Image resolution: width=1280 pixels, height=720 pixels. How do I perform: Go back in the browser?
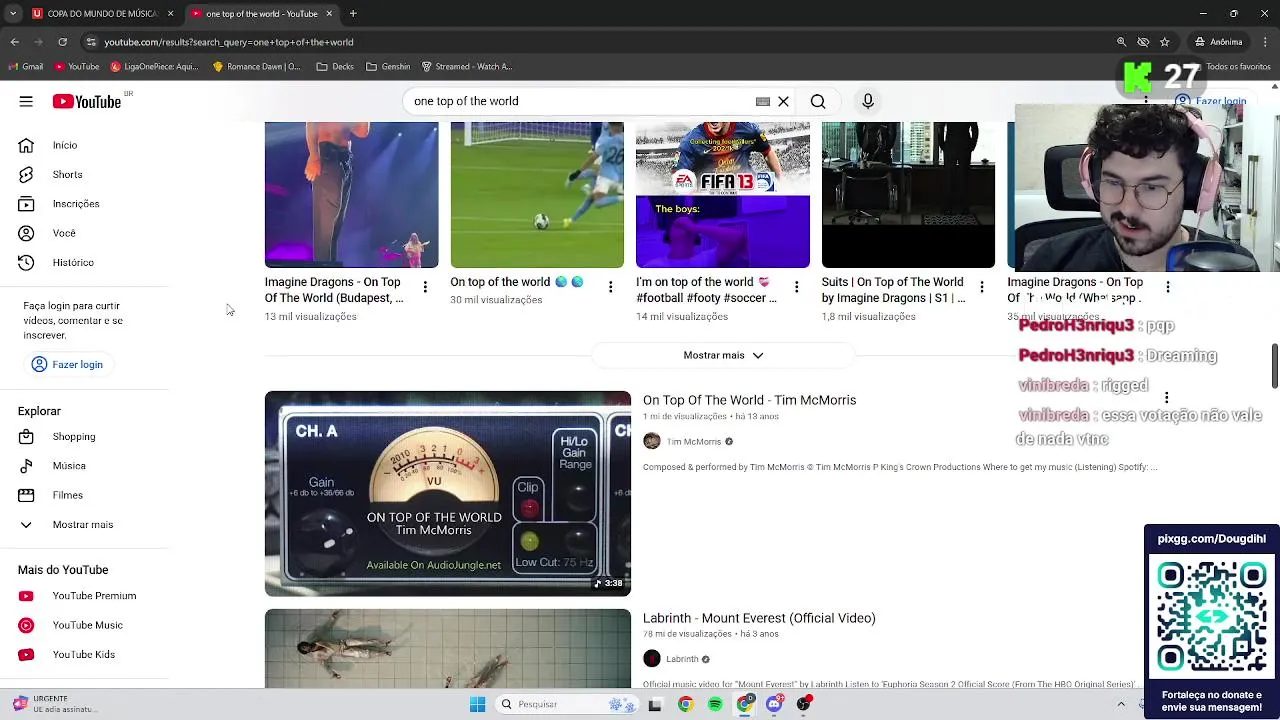[14, 42]
